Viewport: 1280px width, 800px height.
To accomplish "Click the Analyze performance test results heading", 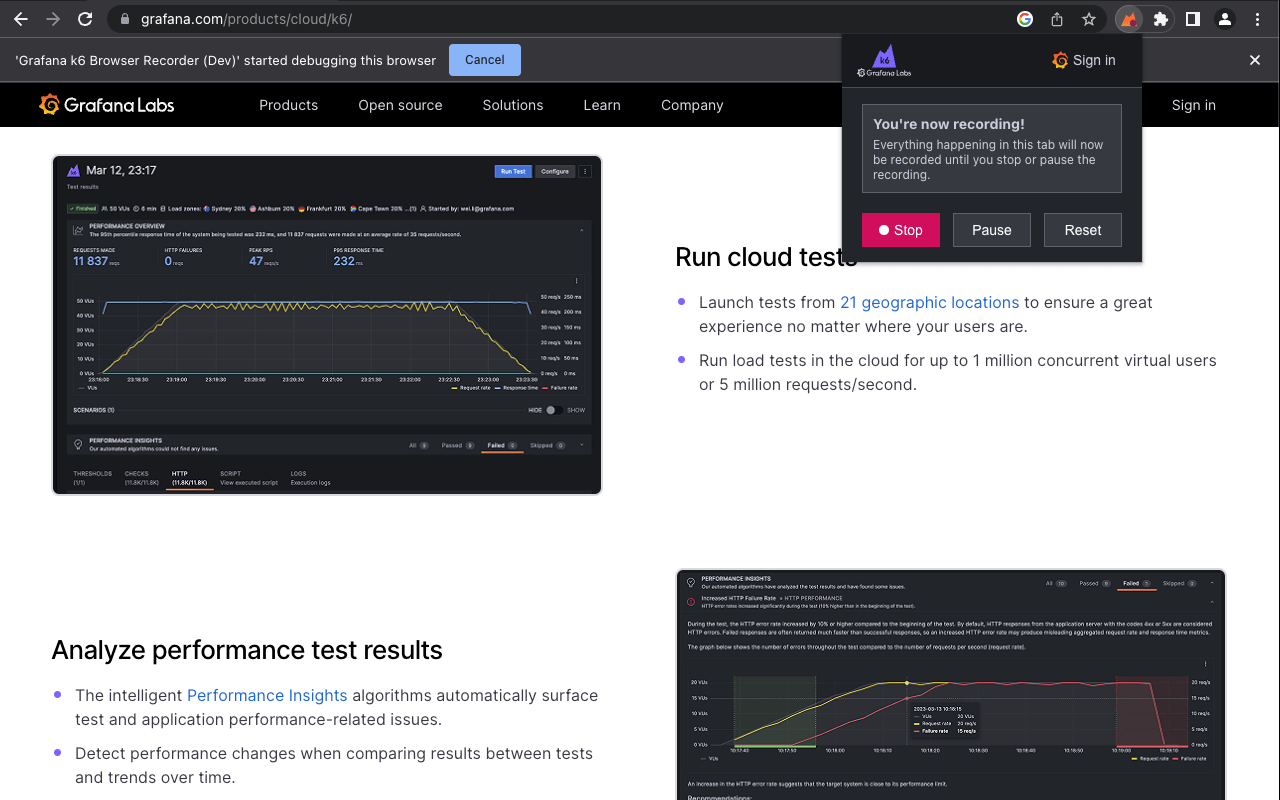I will 247,650.
